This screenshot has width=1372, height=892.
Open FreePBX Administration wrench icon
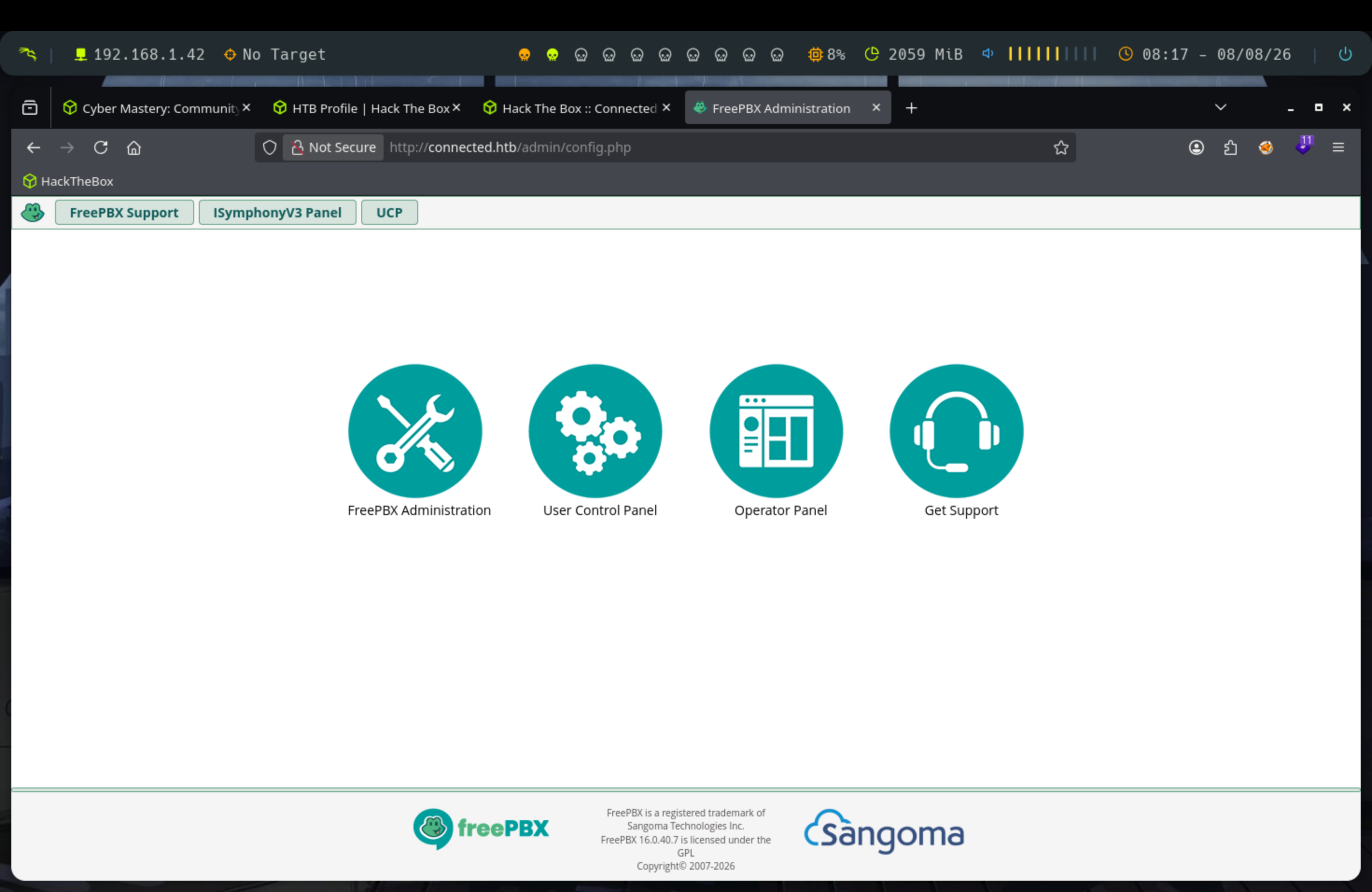tap(415, 431)
